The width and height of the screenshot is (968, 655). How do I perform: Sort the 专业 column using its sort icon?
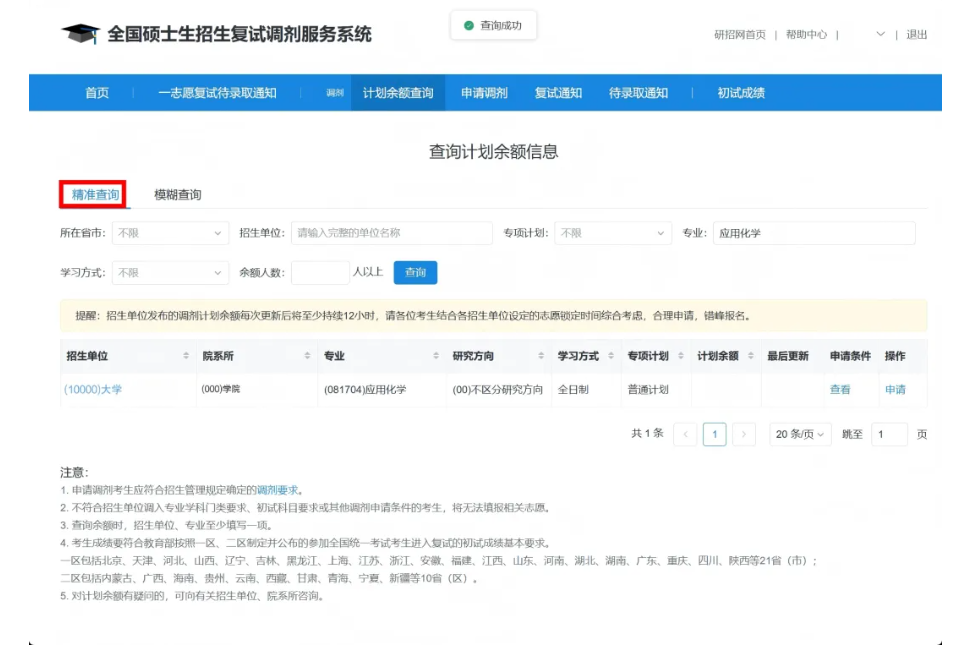437,355
